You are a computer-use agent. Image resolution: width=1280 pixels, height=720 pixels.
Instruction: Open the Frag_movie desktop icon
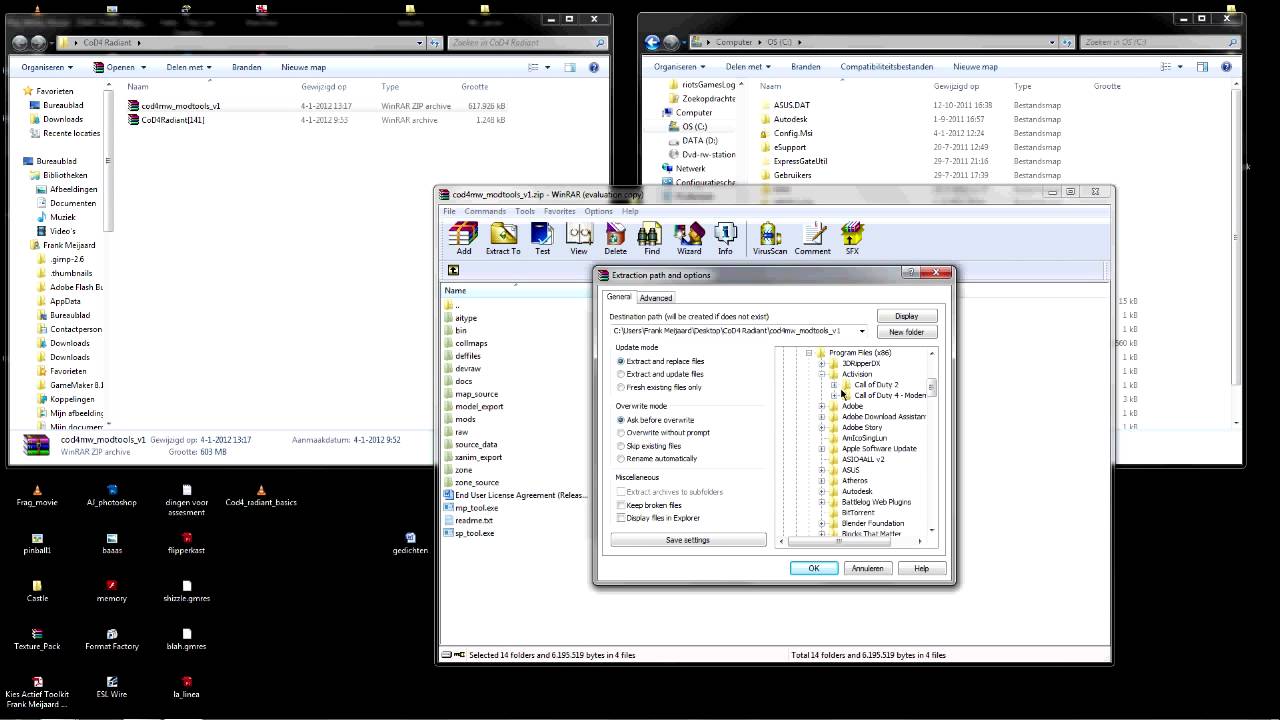click(37, 495)
